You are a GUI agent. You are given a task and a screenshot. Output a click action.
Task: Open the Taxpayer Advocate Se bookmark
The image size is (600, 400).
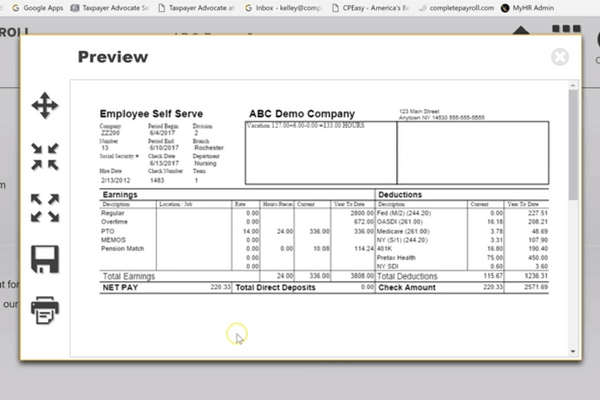(109, 8)
